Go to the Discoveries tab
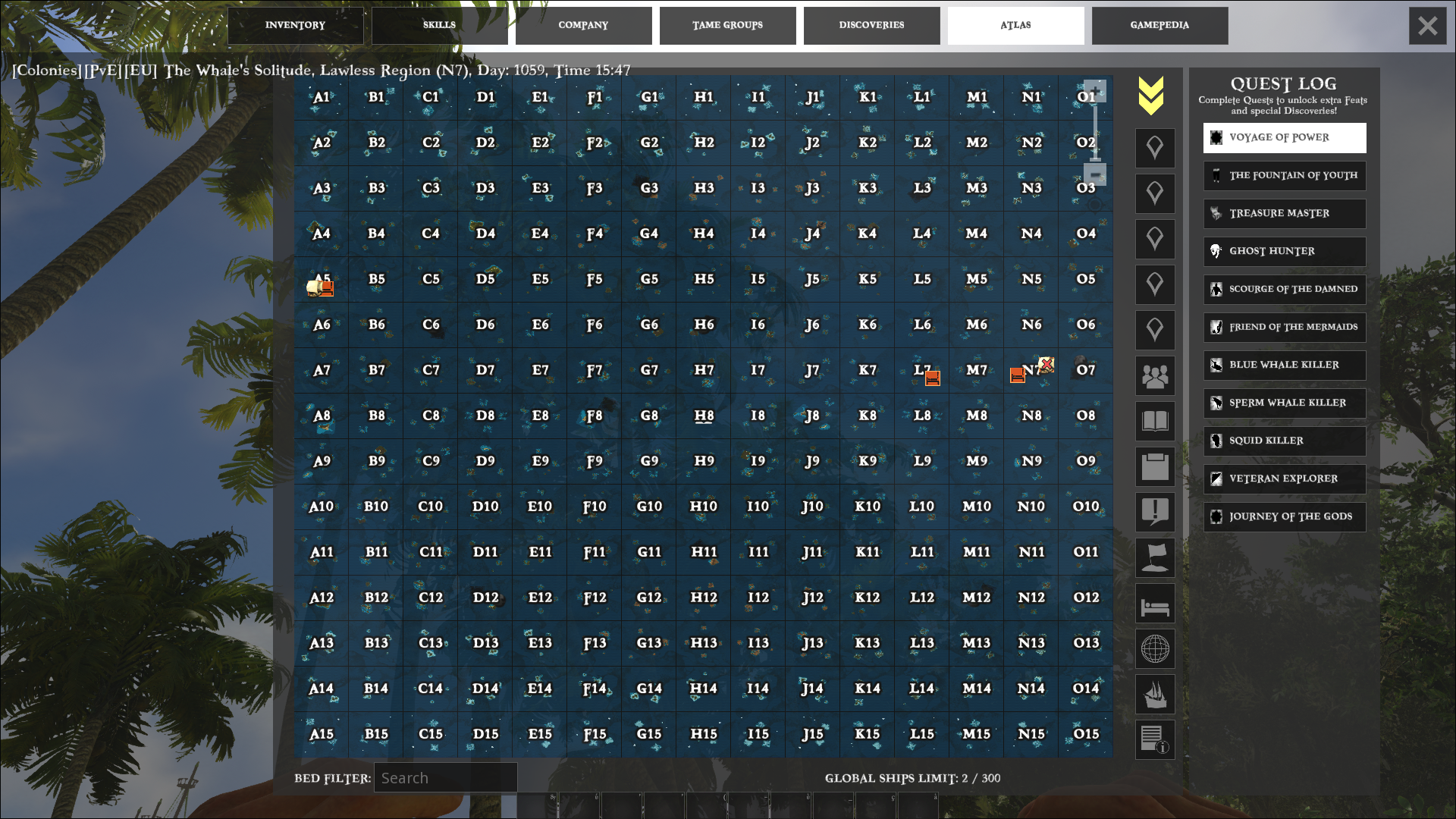The height and width of the screenshot is (819, 1456). (872, 26)
